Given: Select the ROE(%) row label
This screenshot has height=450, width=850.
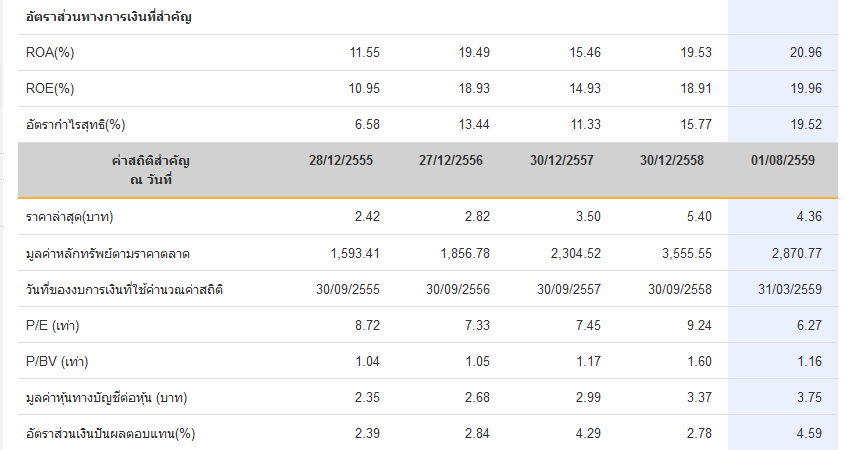Looking at the screenshot, I should tap(50, 88).
